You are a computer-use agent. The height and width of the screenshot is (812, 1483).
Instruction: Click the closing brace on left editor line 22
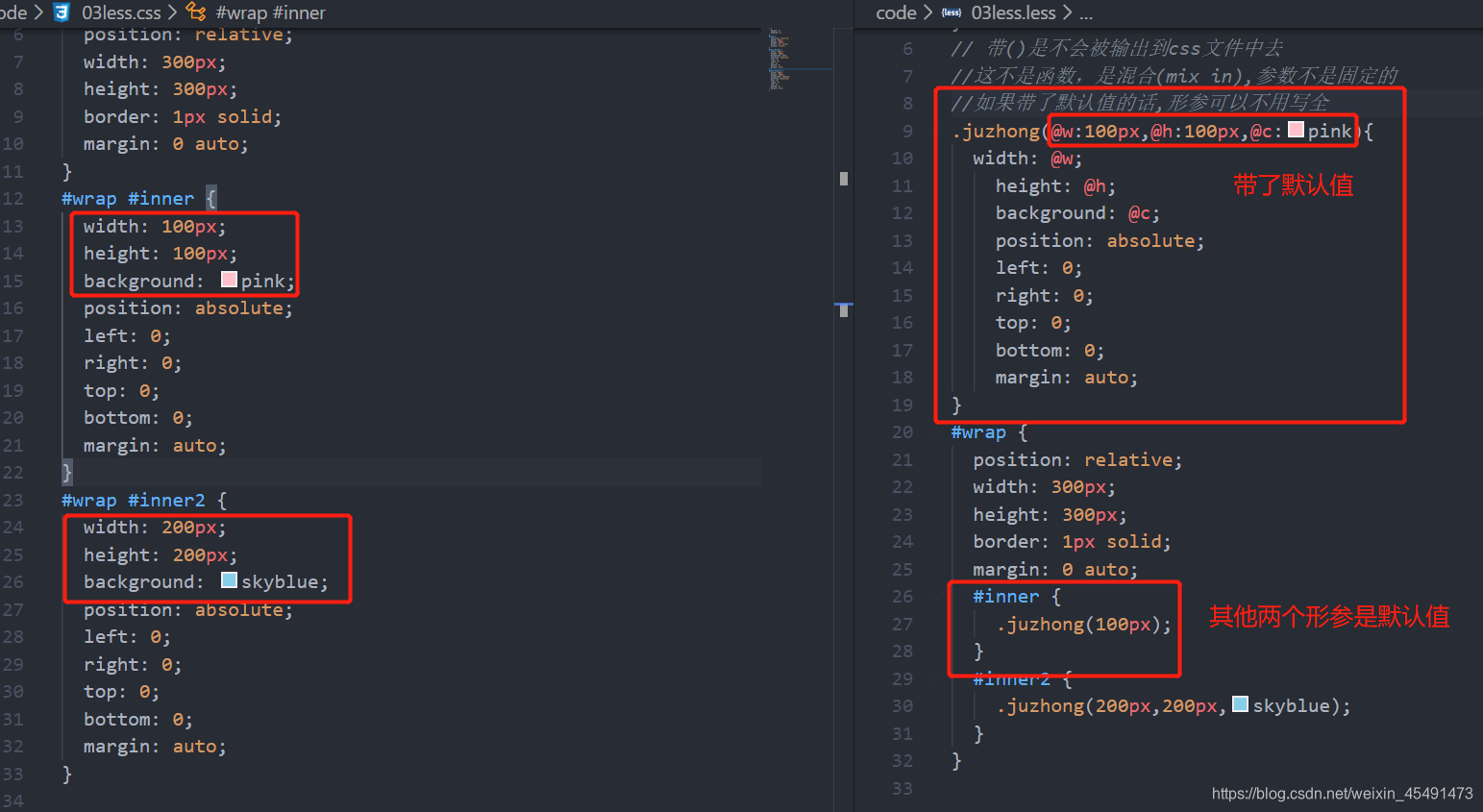pyautogui.click(x=67, y=473)
